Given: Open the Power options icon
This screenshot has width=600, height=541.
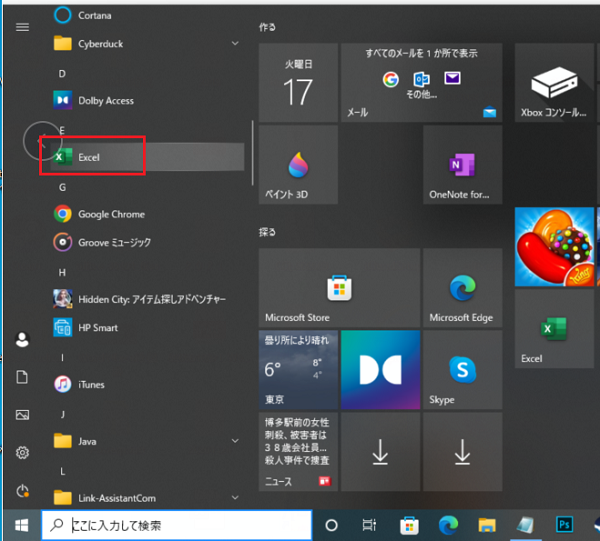Looking at the screenshot, I should coord(22,490).
